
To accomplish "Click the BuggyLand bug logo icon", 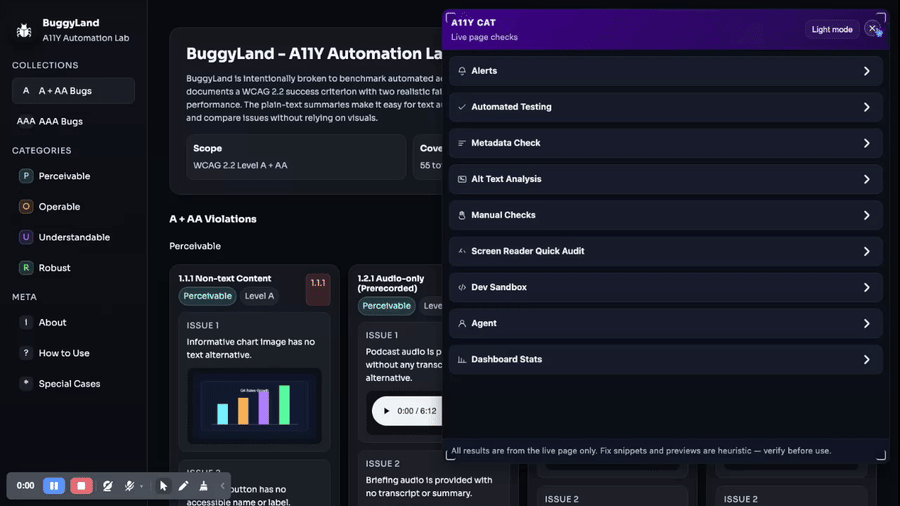I will (24, 30).
